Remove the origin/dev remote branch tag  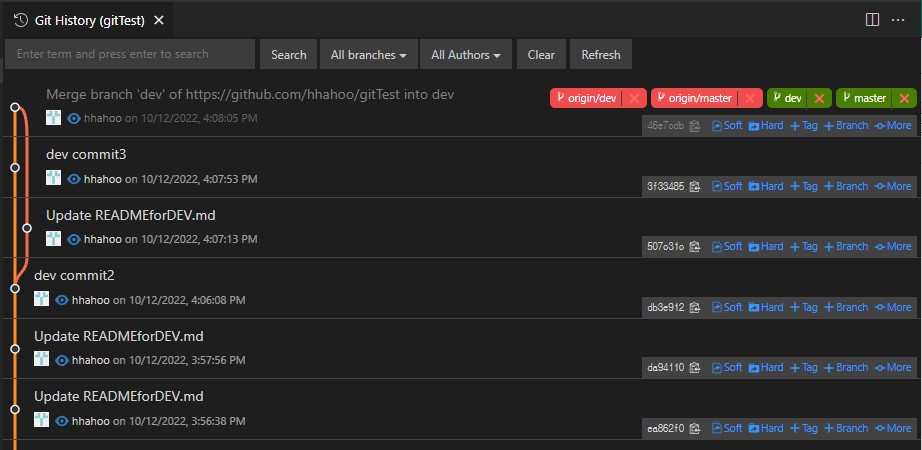[634, 98]
